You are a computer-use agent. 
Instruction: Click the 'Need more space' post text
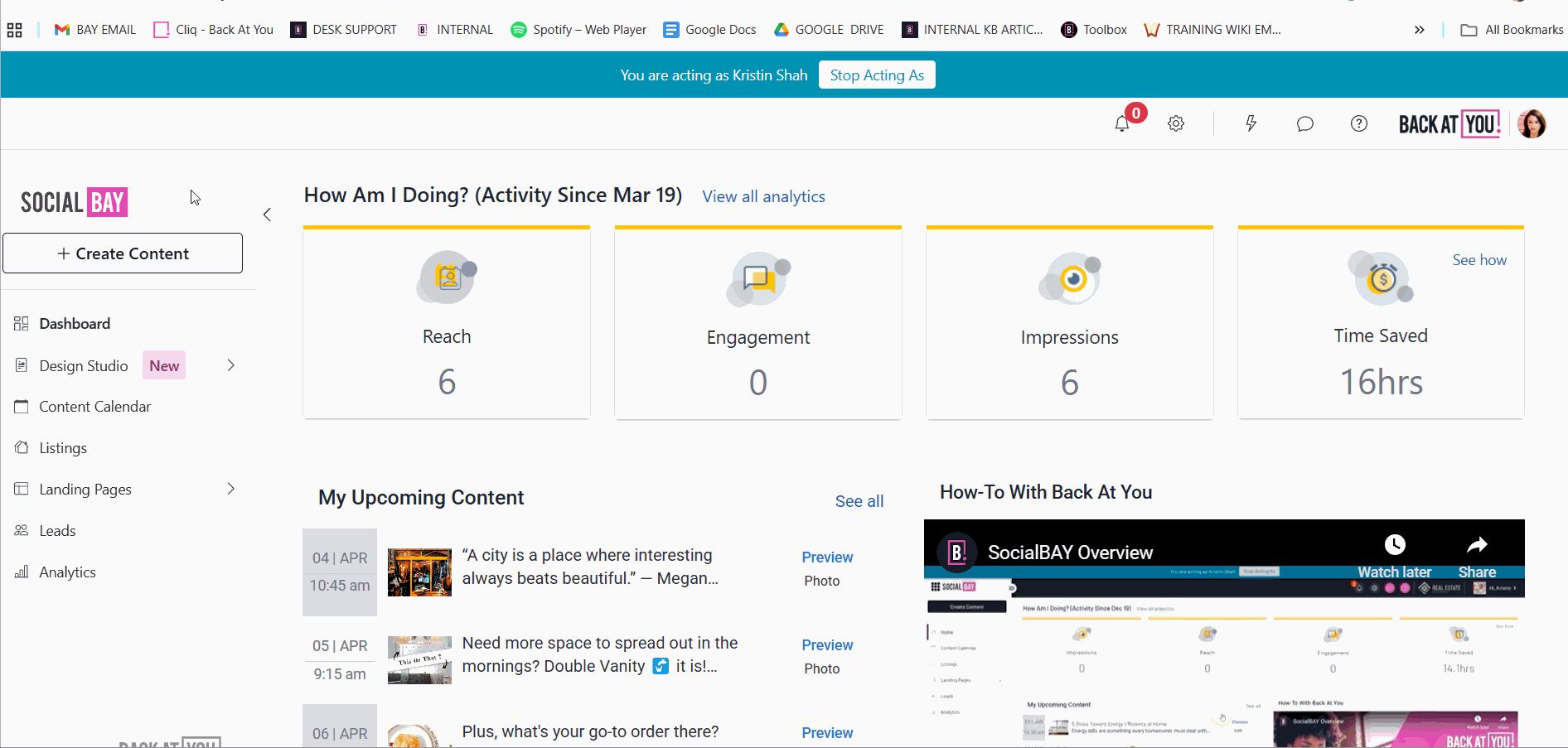pos(600,654)
